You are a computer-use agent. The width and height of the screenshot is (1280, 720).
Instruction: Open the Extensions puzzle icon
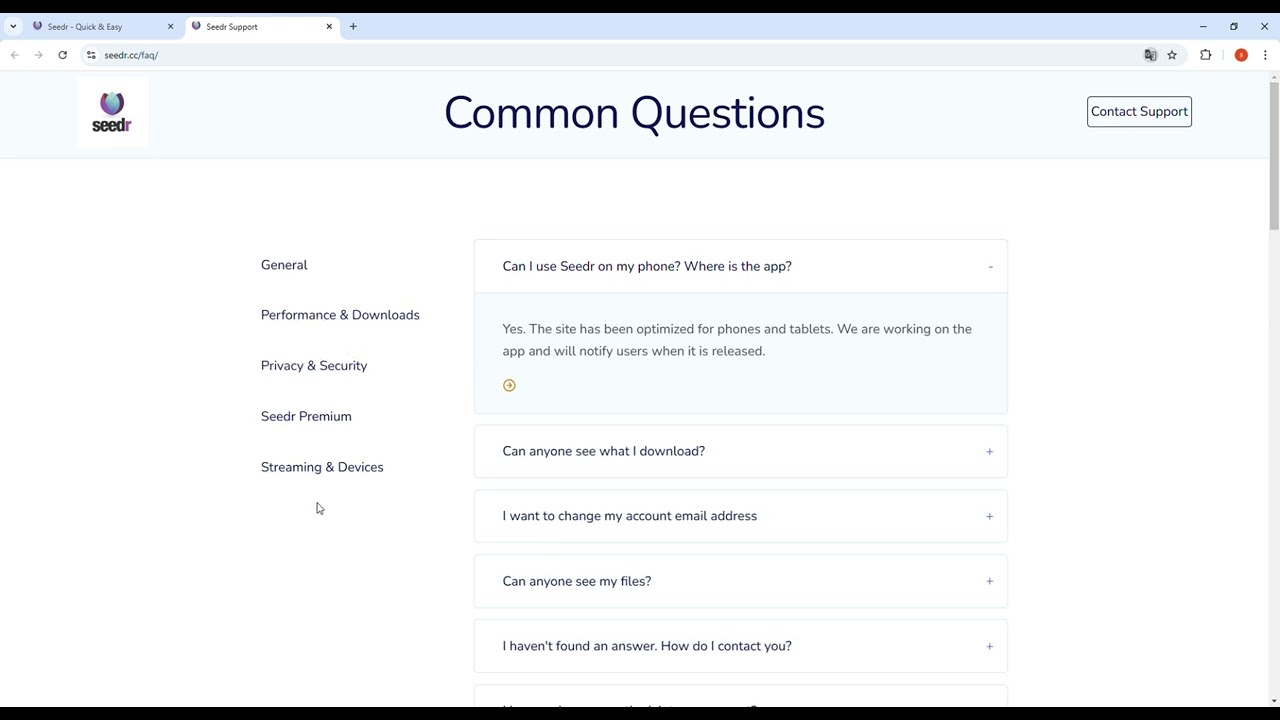click(x=1205, y=55)
